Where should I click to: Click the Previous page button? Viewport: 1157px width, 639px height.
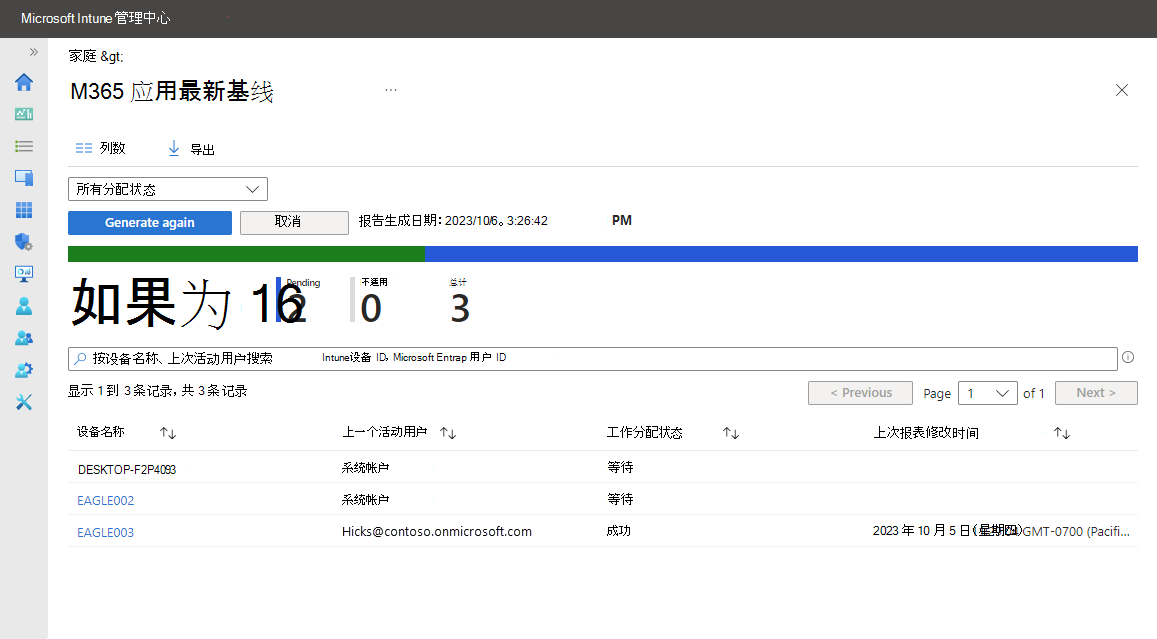click(x=860, y=393)
